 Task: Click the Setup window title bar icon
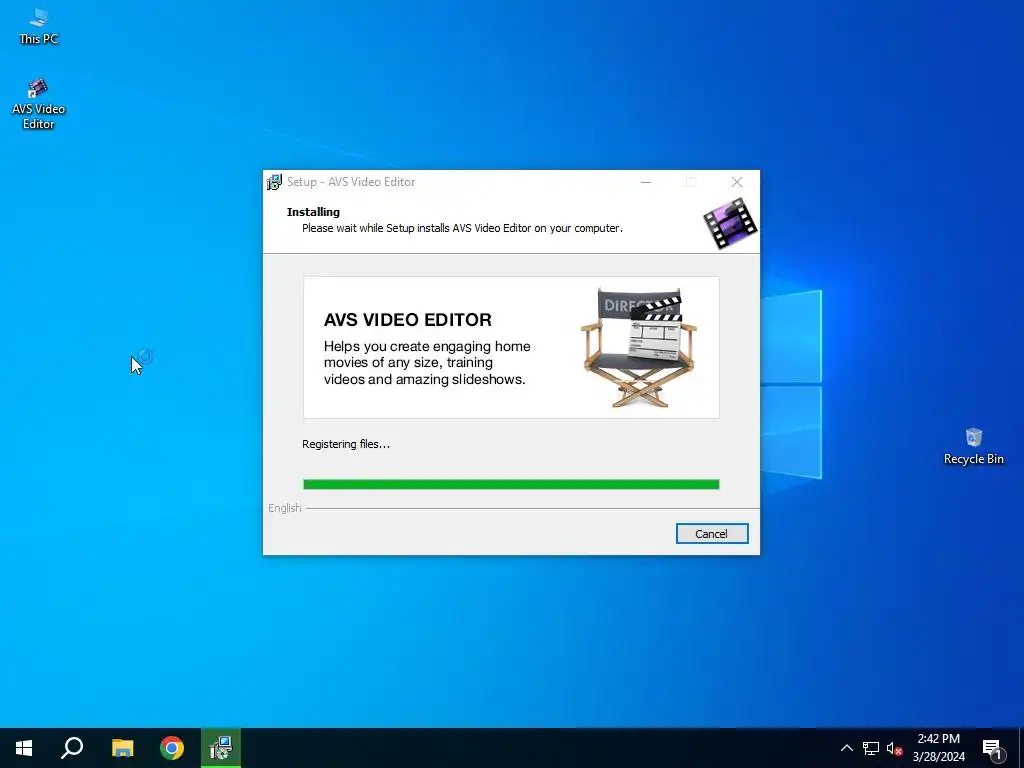click(274, 182)
